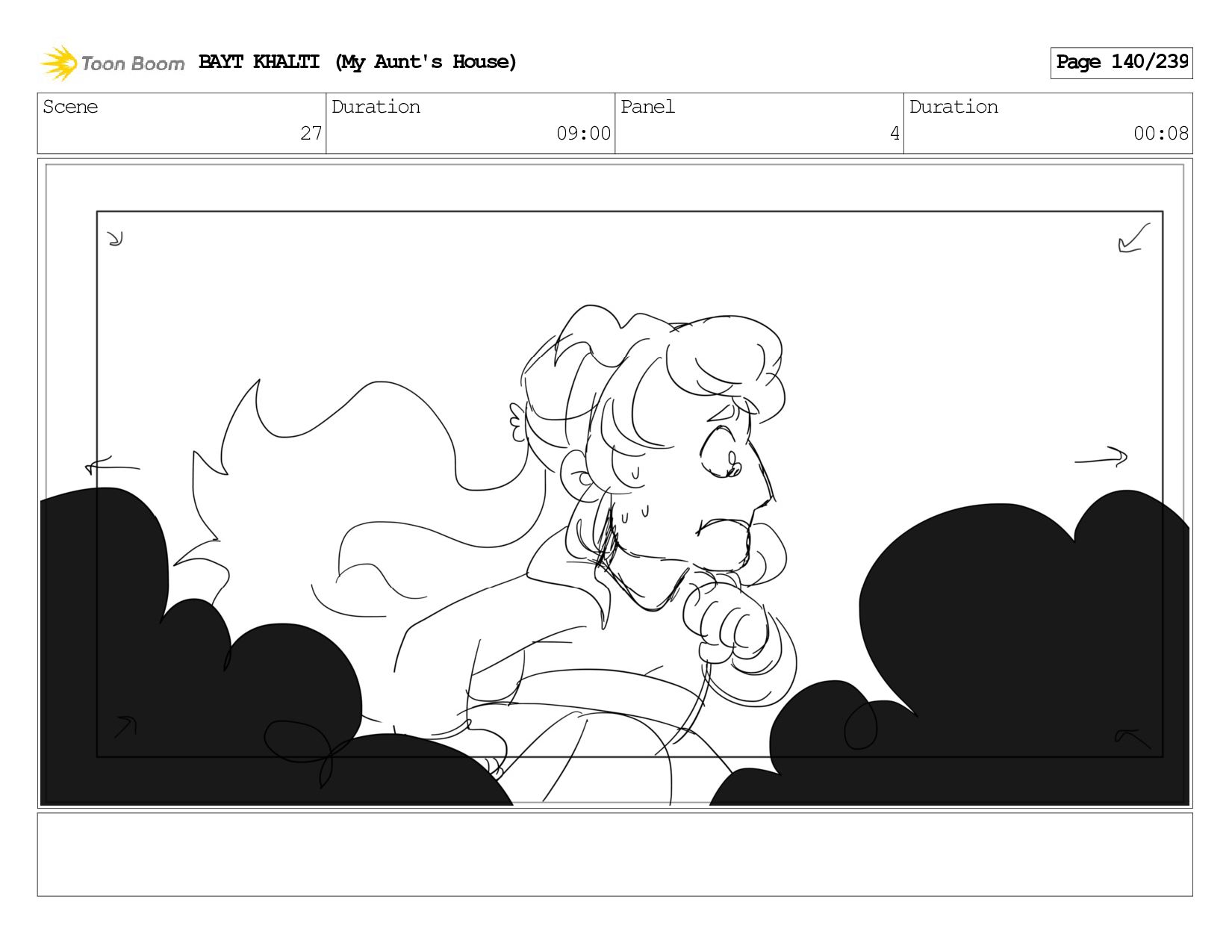Click the Duration label beside Scene
This screenshot has height=952, width=1232.
tap(376, 107)
